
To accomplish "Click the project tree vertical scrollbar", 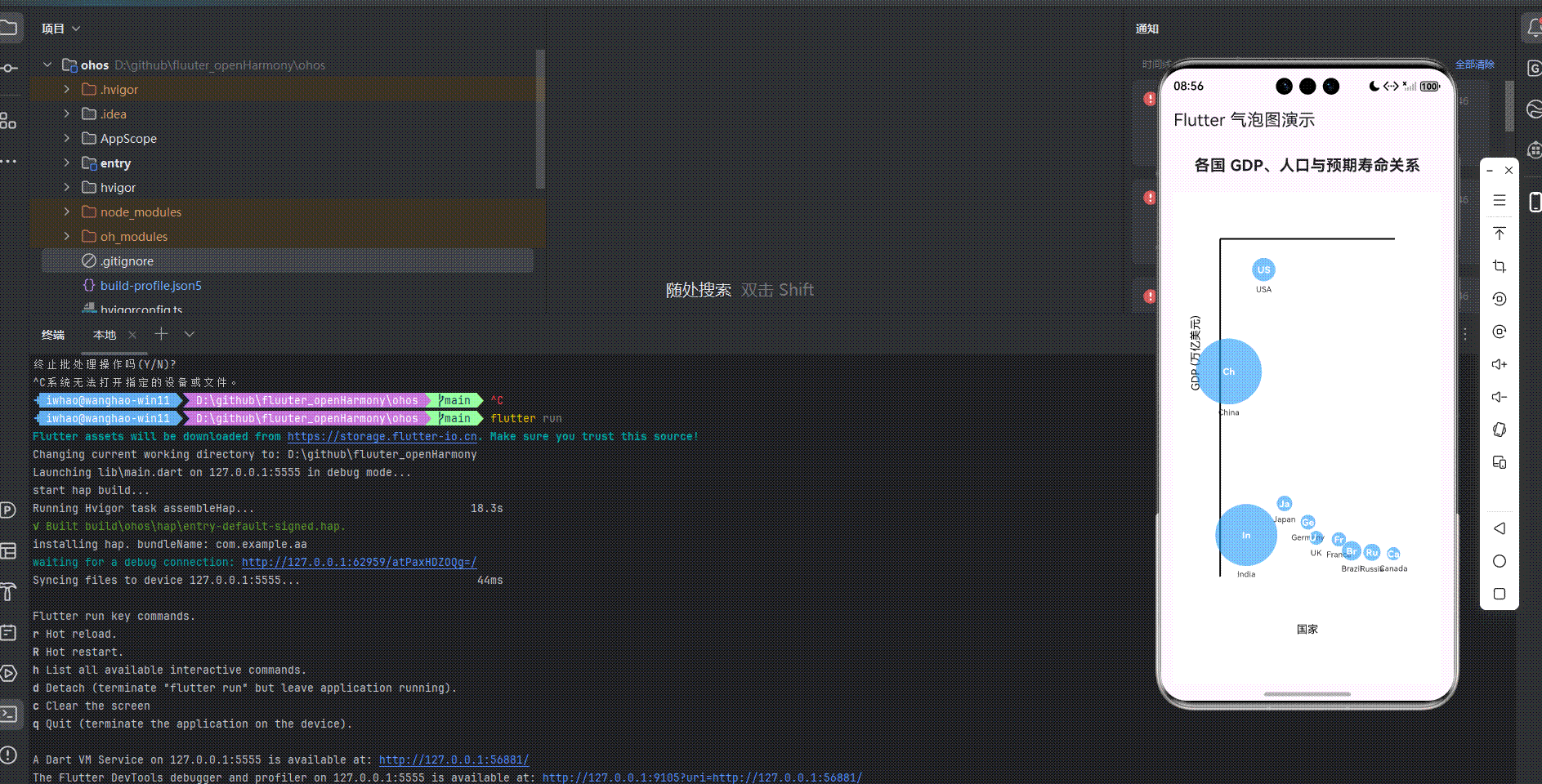I will coord(540,118).
